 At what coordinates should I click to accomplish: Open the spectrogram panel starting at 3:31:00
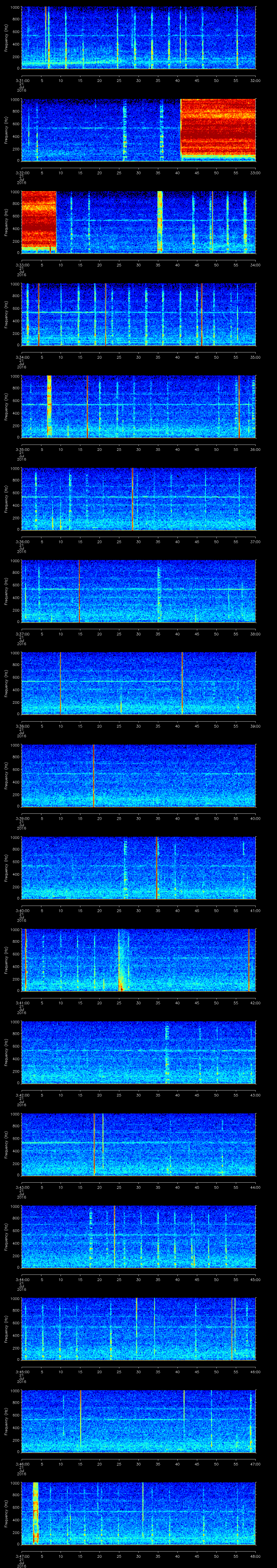coord(139,38)
